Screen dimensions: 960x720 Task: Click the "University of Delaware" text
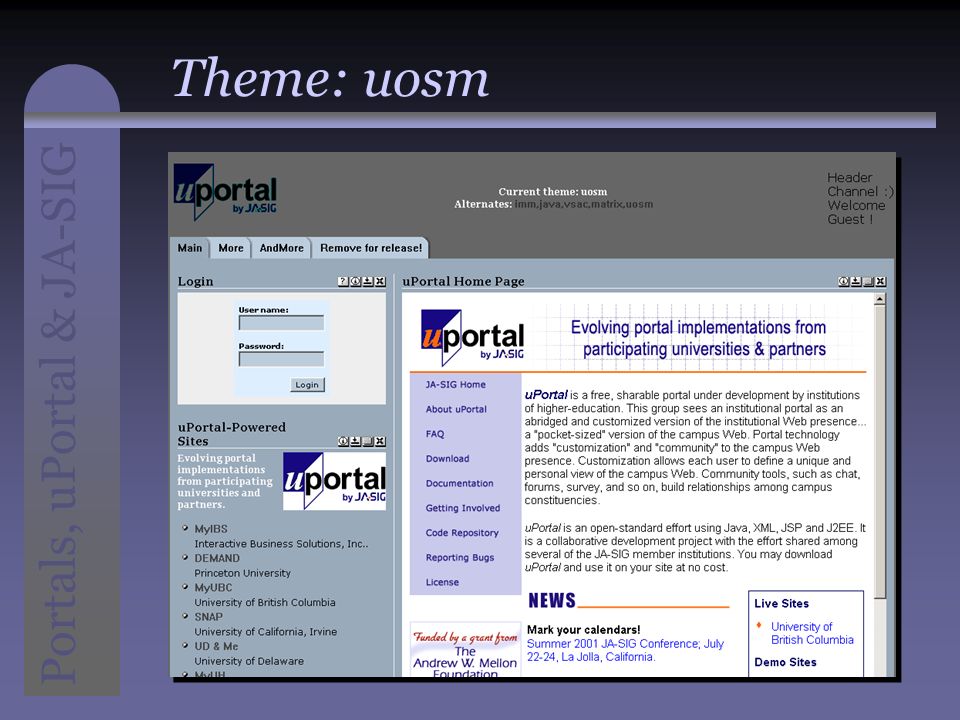[x=249, y=661]
